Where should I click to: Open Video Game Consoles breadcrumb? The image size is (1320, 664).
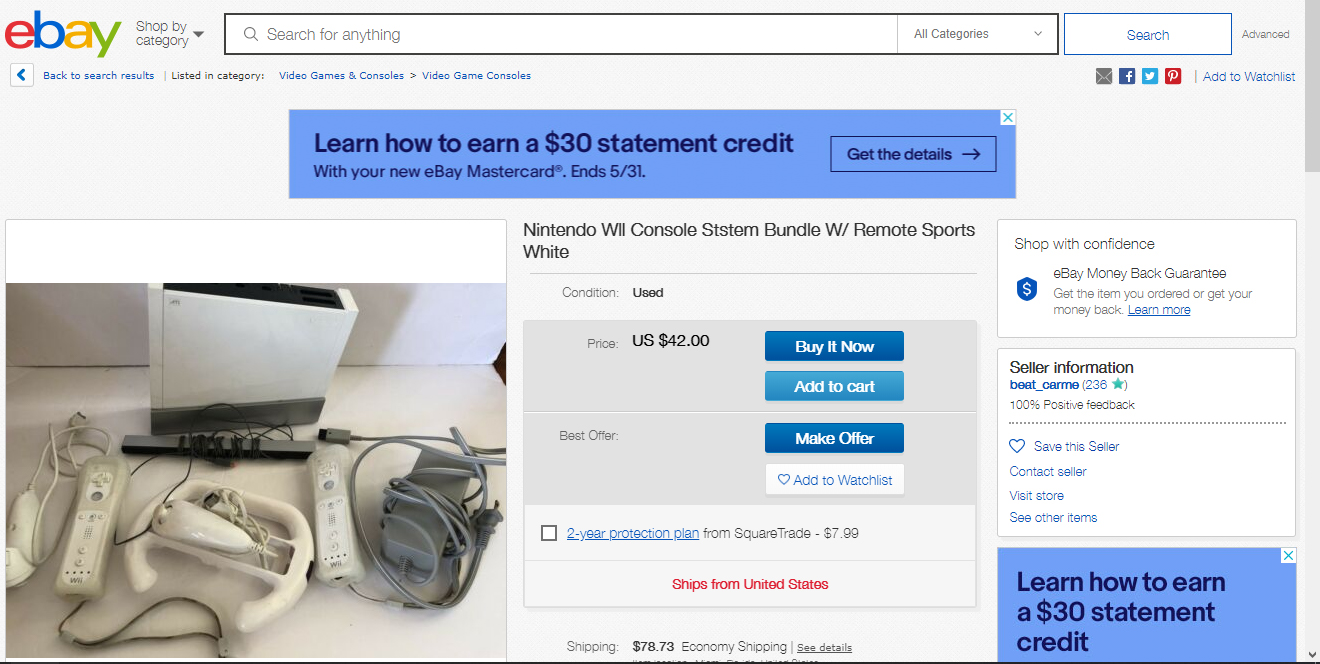[476, 76]
